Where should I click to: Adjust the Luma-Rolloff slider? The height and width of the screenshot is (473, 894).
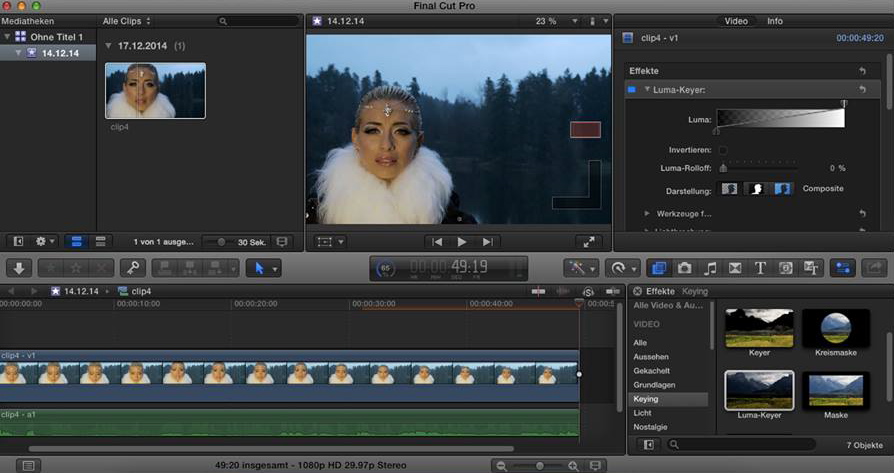pyautogui.click(x=724, y=168)
